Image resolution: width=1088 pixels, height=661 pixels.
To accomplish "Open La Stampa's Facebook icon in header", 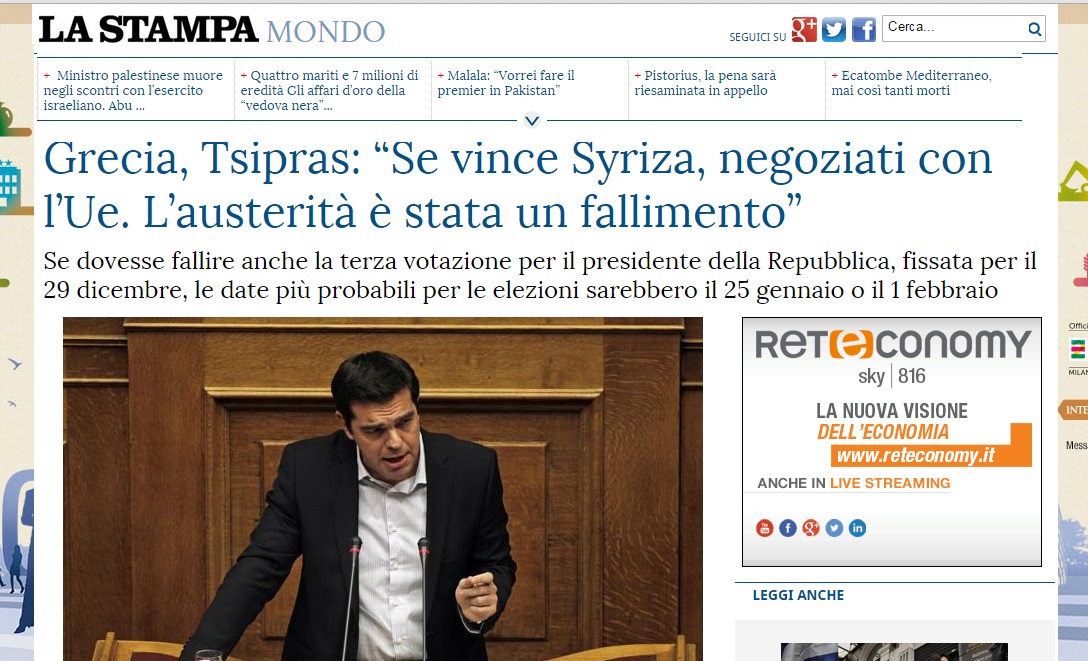I will [864, 29].
